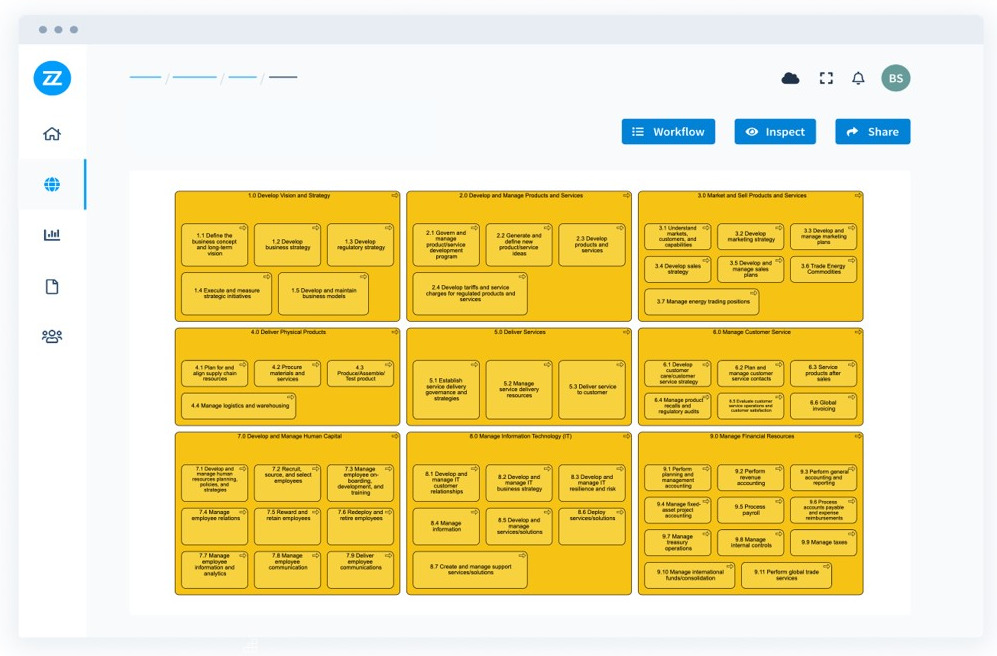Click arrow icon on 9.9 Manage taxes box
Viewport: 997px width, 656px height.
[851, 534]
